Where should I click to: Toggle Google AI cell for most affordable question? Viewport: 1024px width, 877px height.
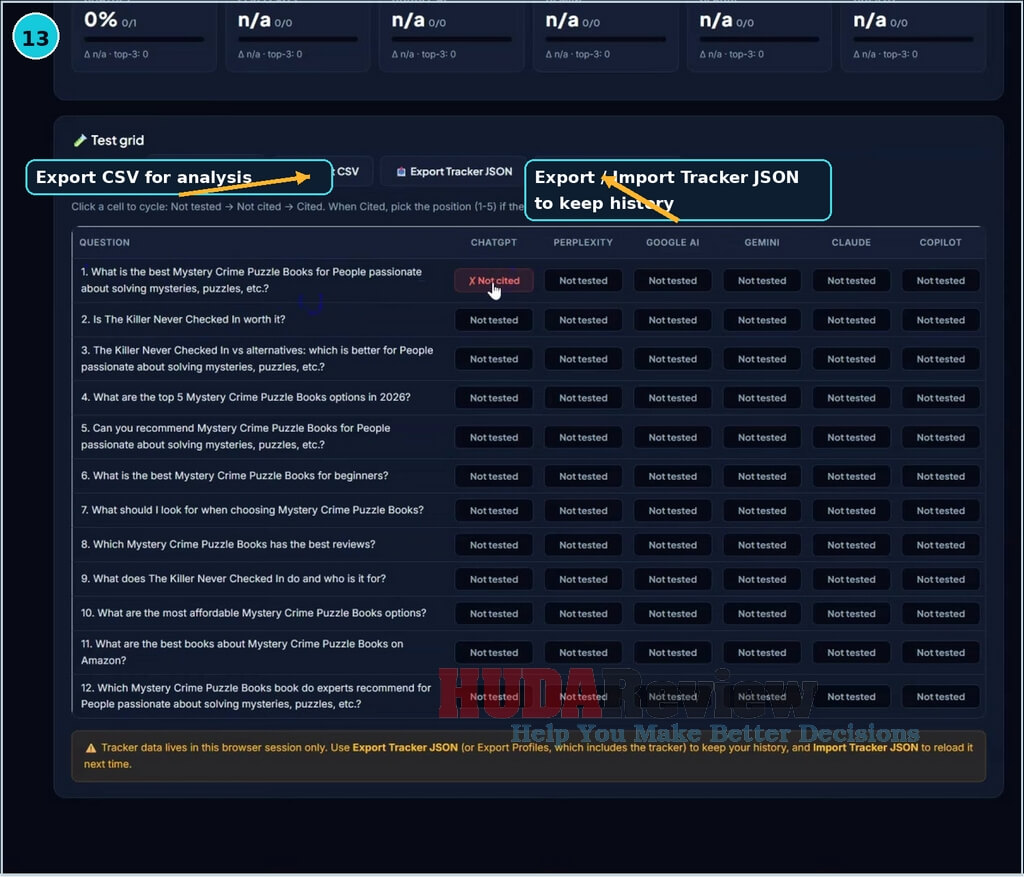(673, 614)
